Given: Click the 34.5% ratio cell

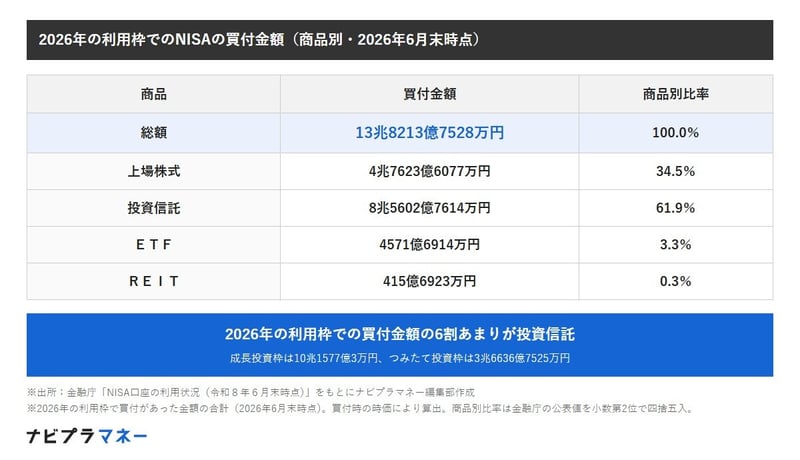Looking at the screenshot, I should [x=676, y=171].
